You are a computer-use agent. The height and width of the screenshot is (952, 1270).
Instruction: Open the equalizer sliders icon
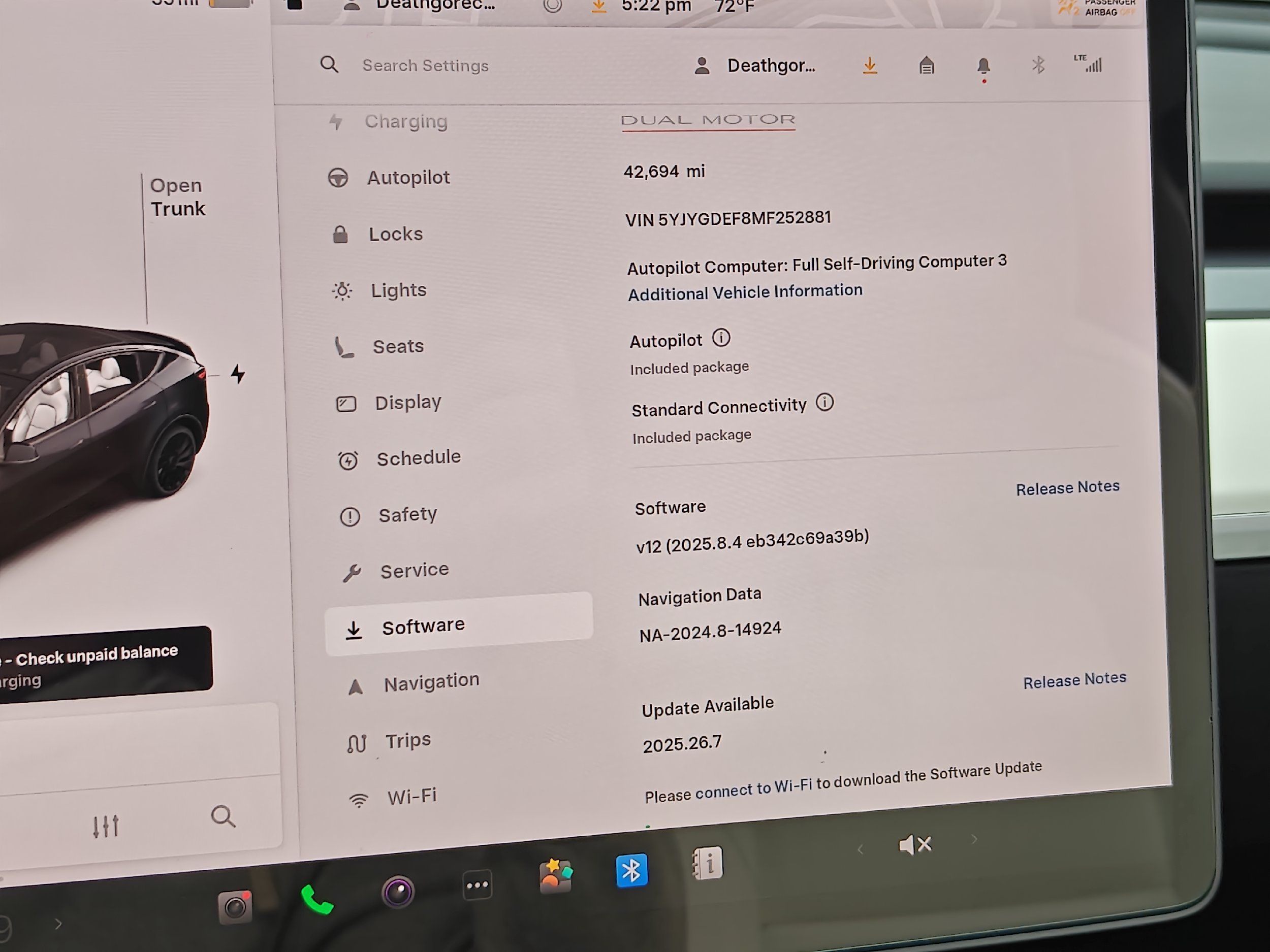[x=106, y=826]
